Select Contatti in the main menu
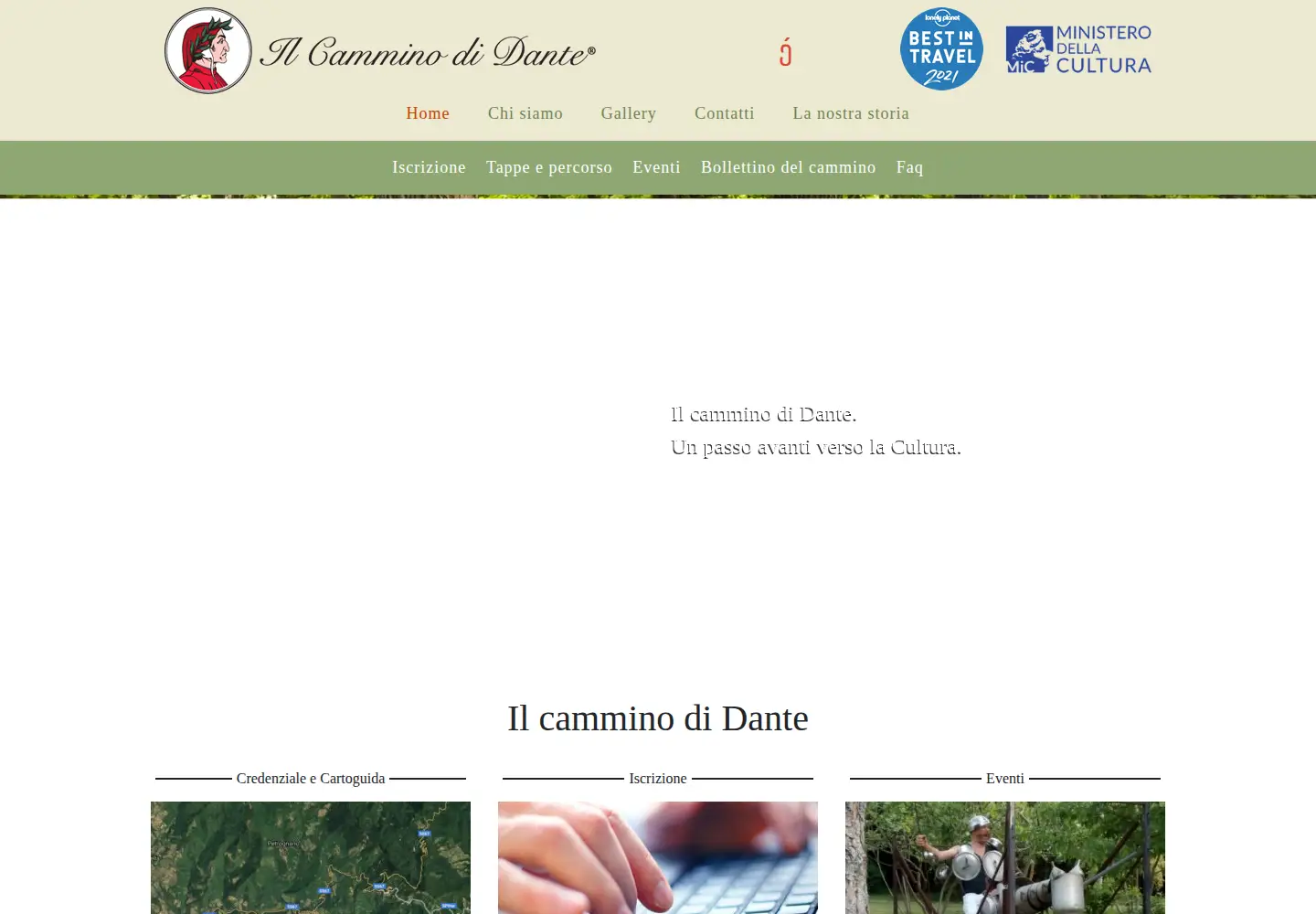Image resolution: width=1316 pixels, height=914 pixels. 725,113
